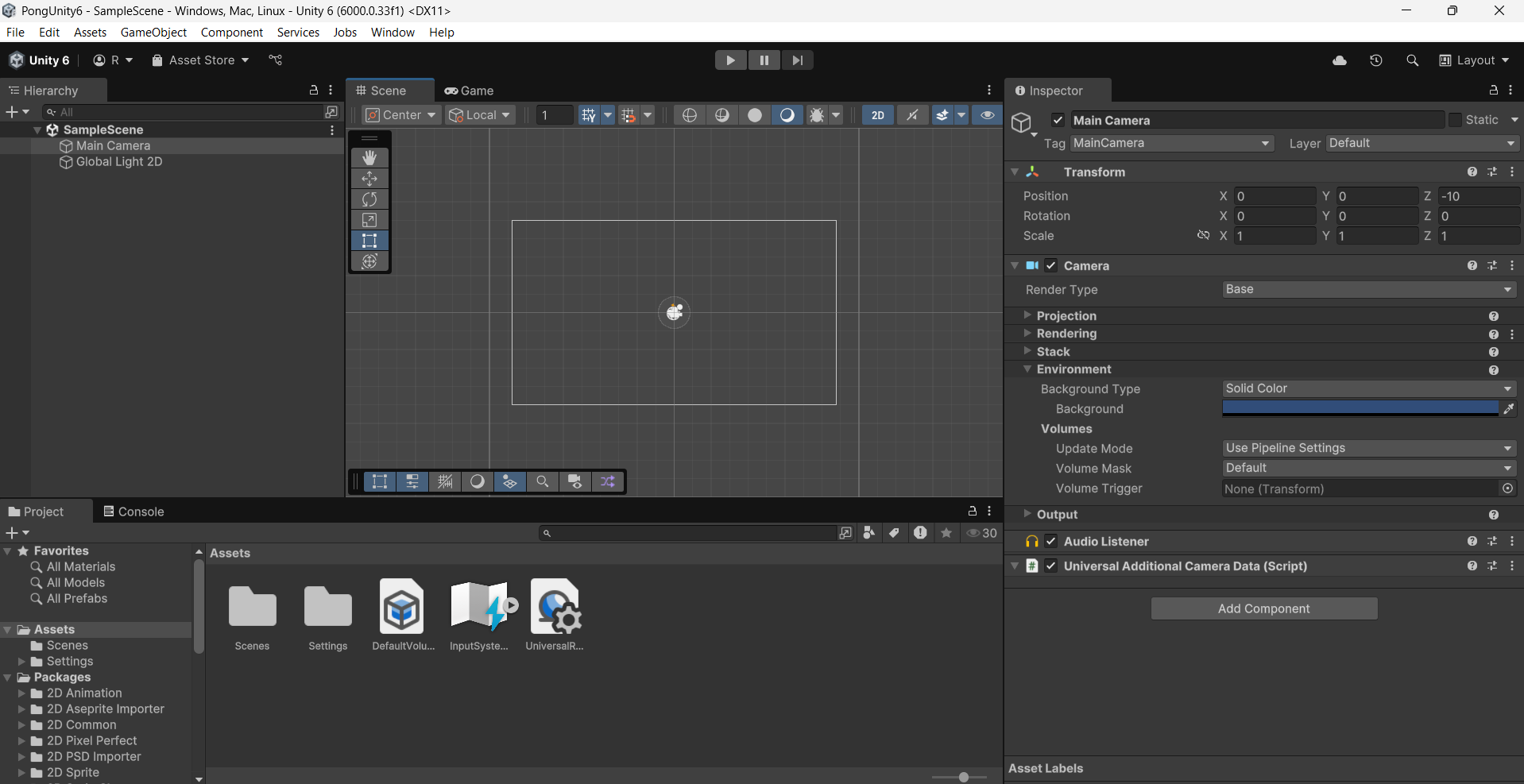Viewport: 1524px width, 784px height.
Task: Click the Position Z value field
Action: [x=1479, y=196]
